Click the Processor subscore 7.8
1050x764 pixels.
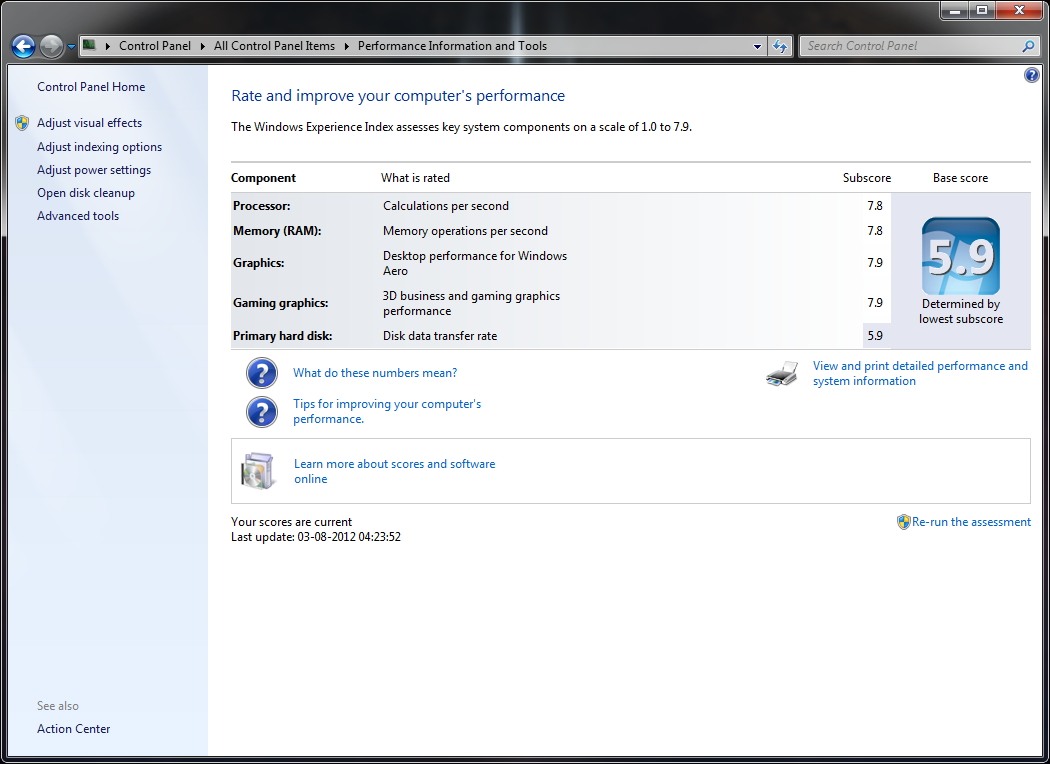[875, 206]
